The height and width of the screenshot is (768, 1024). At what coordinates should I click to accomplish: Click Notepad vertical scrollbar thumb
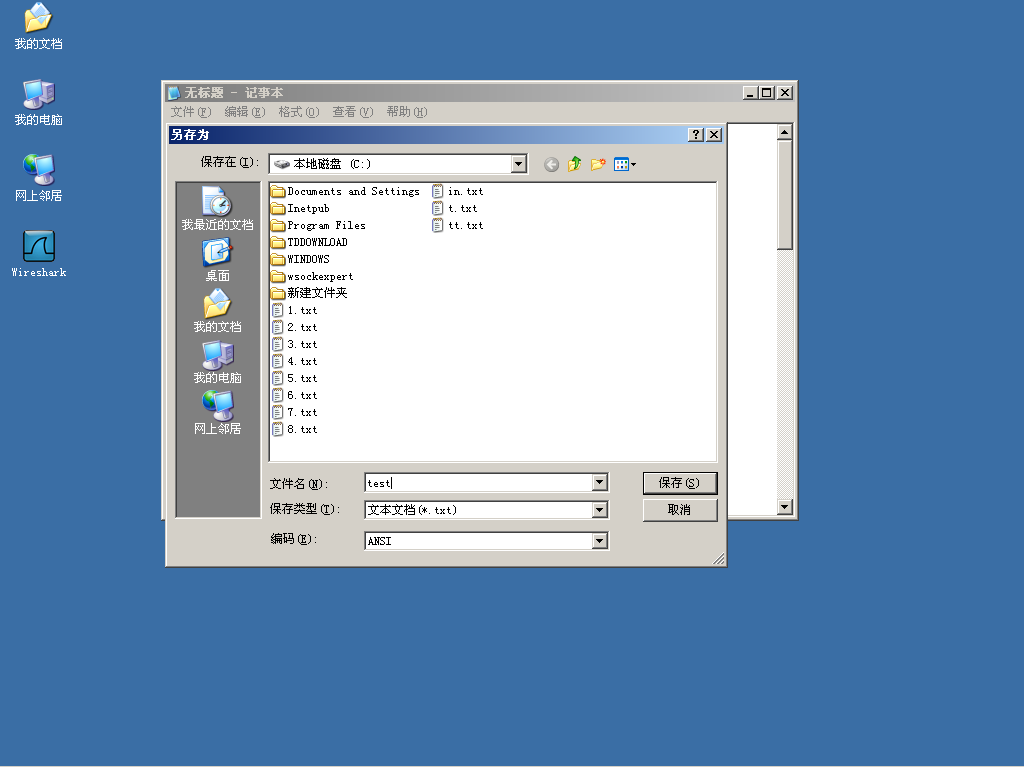coord(785,195)
